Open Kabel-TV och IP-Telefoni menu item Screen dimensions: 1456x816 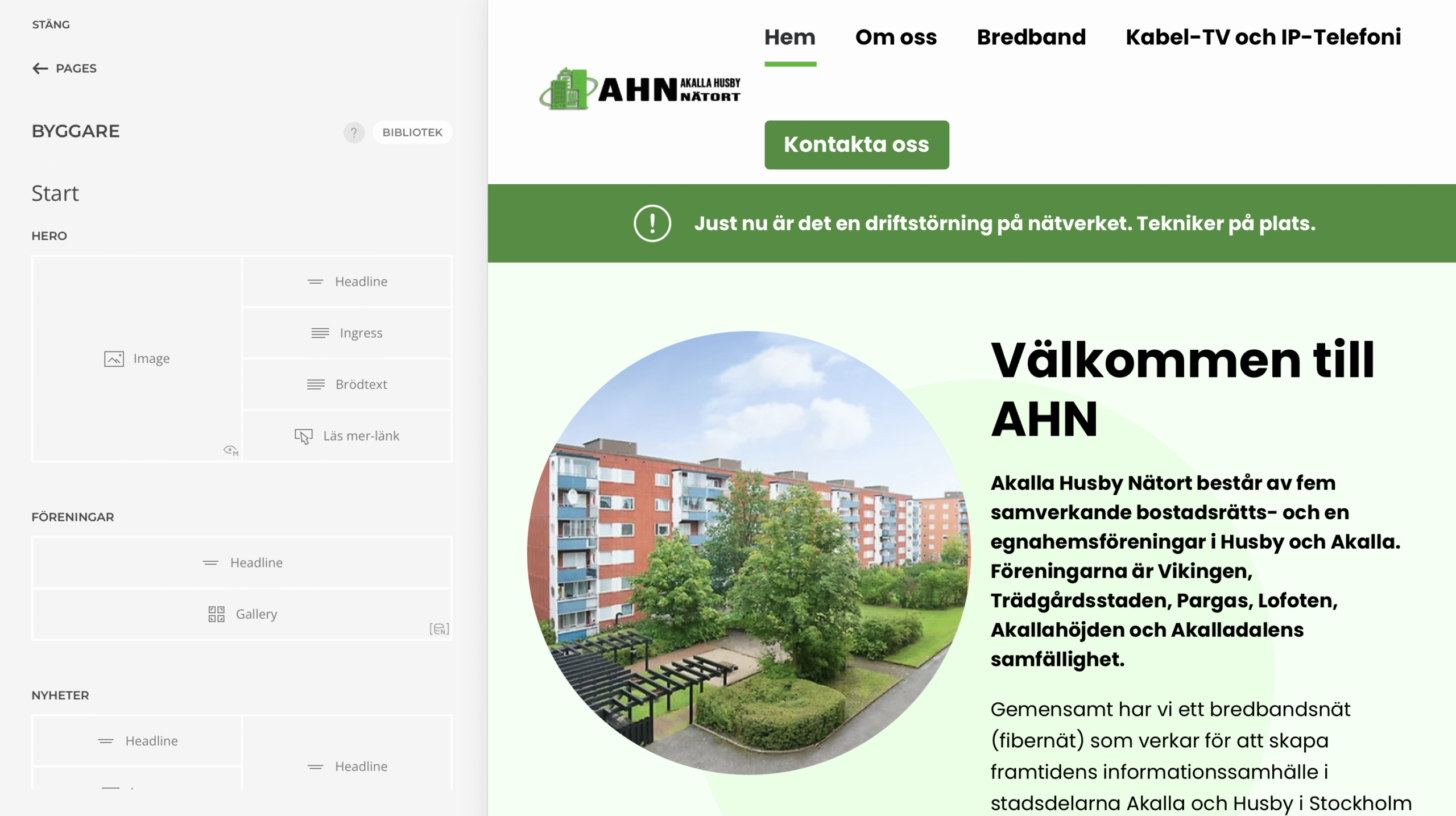point(1263,38)
